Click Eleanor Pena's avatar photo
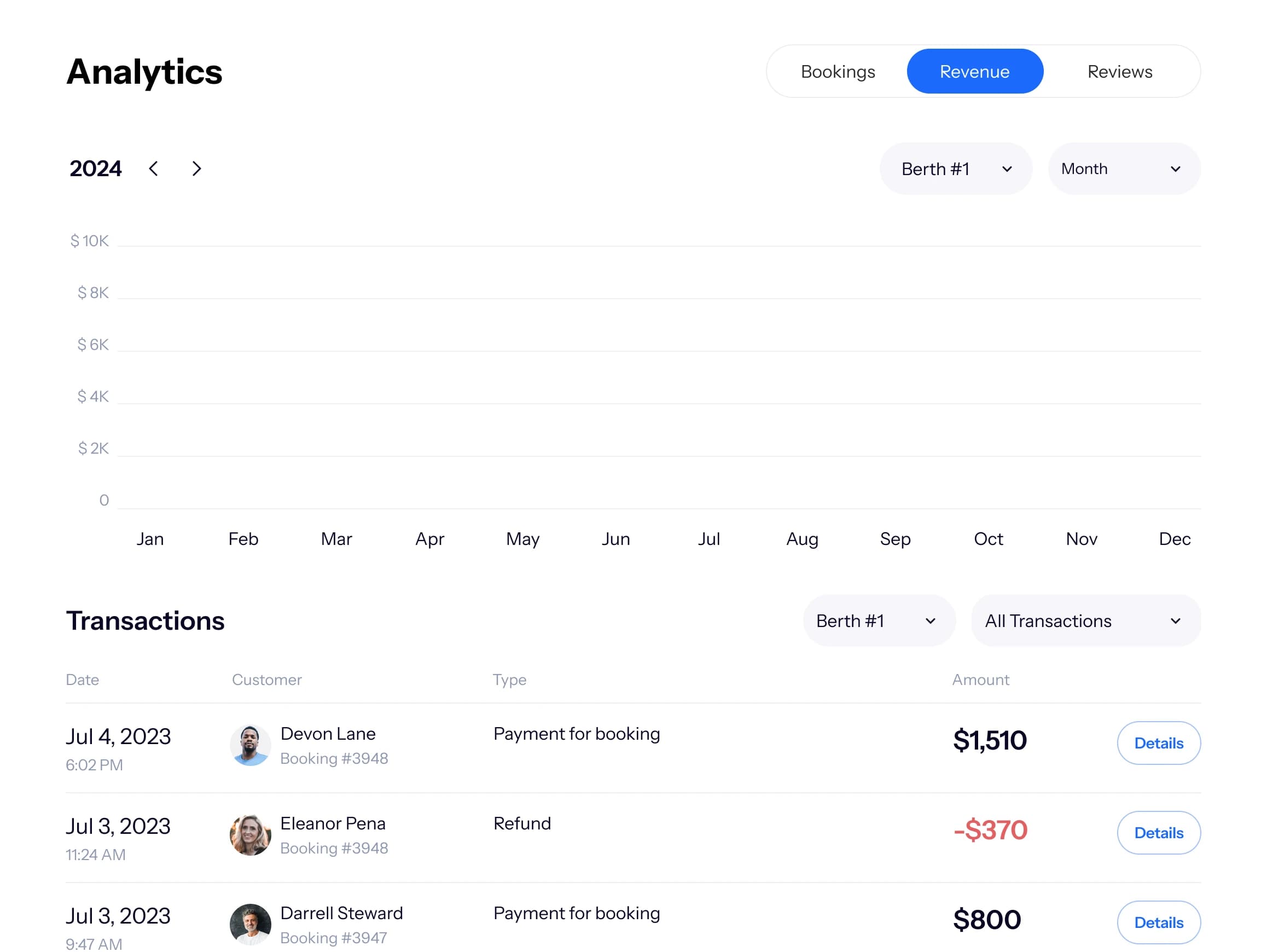 (251, 835)
